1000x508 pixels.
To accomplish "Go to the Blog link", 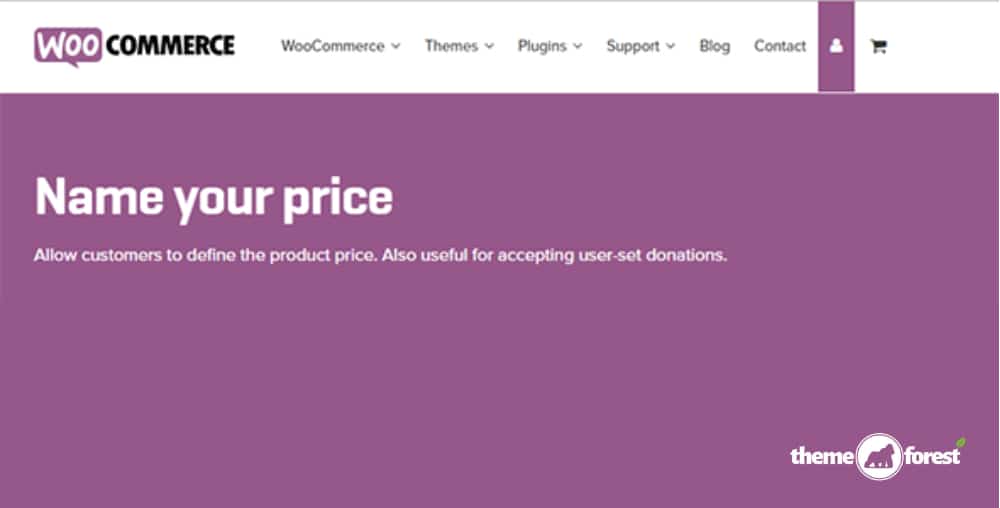I will click(714, 46).
